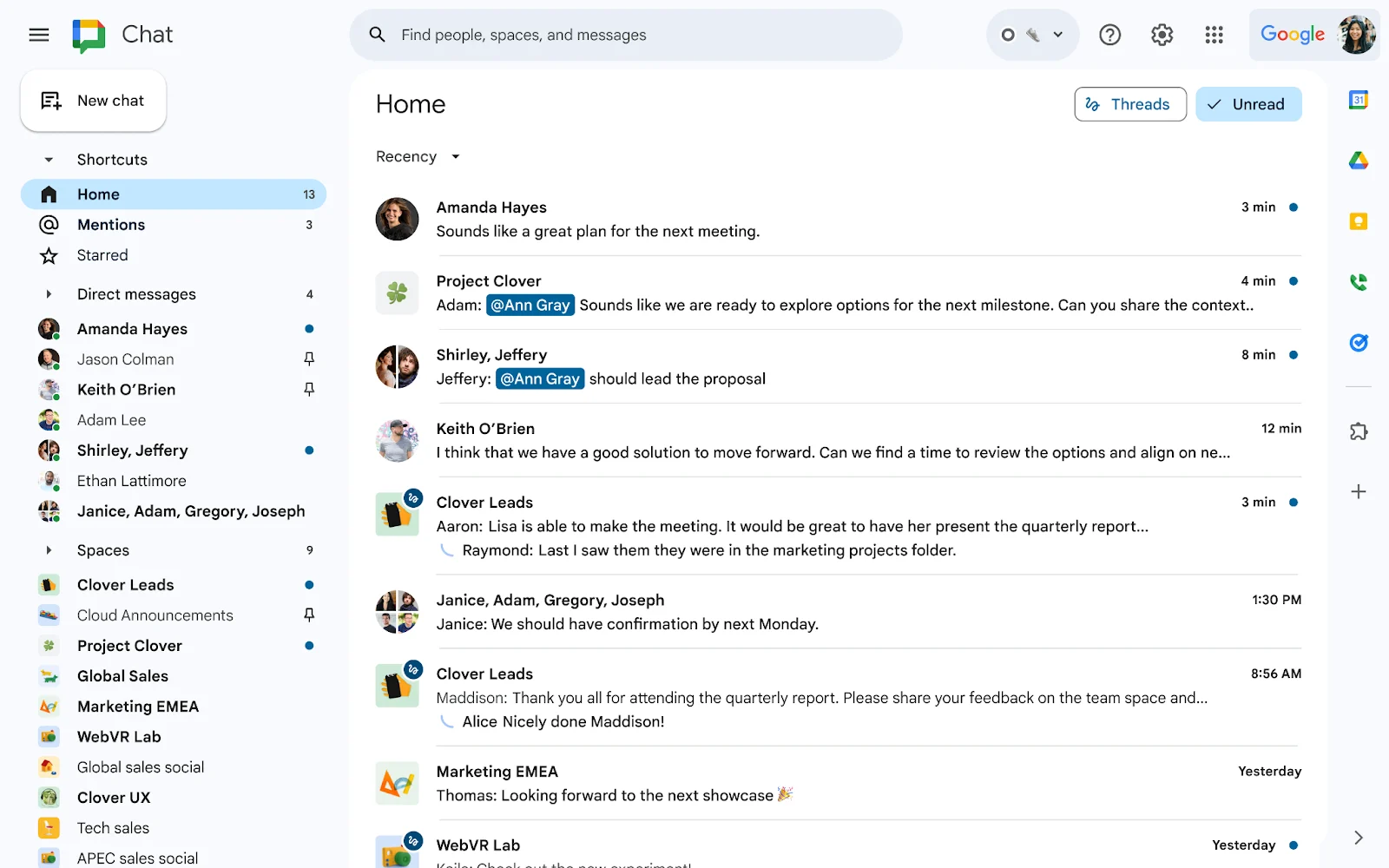Viewport: 1389px width, 868px height.
Task: Open Chat settings with the gear icon
Action: 1162,35
